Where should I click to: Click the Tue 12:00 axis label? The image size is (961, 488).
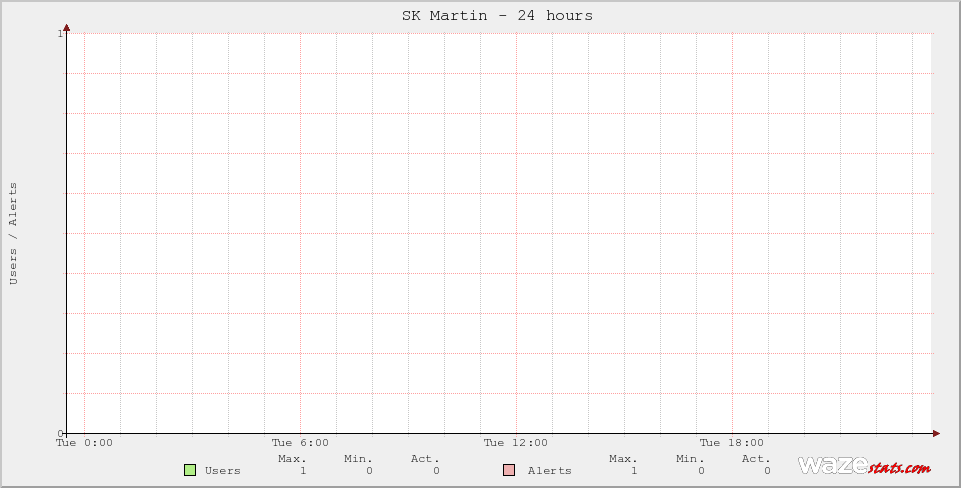coord(515,443)
